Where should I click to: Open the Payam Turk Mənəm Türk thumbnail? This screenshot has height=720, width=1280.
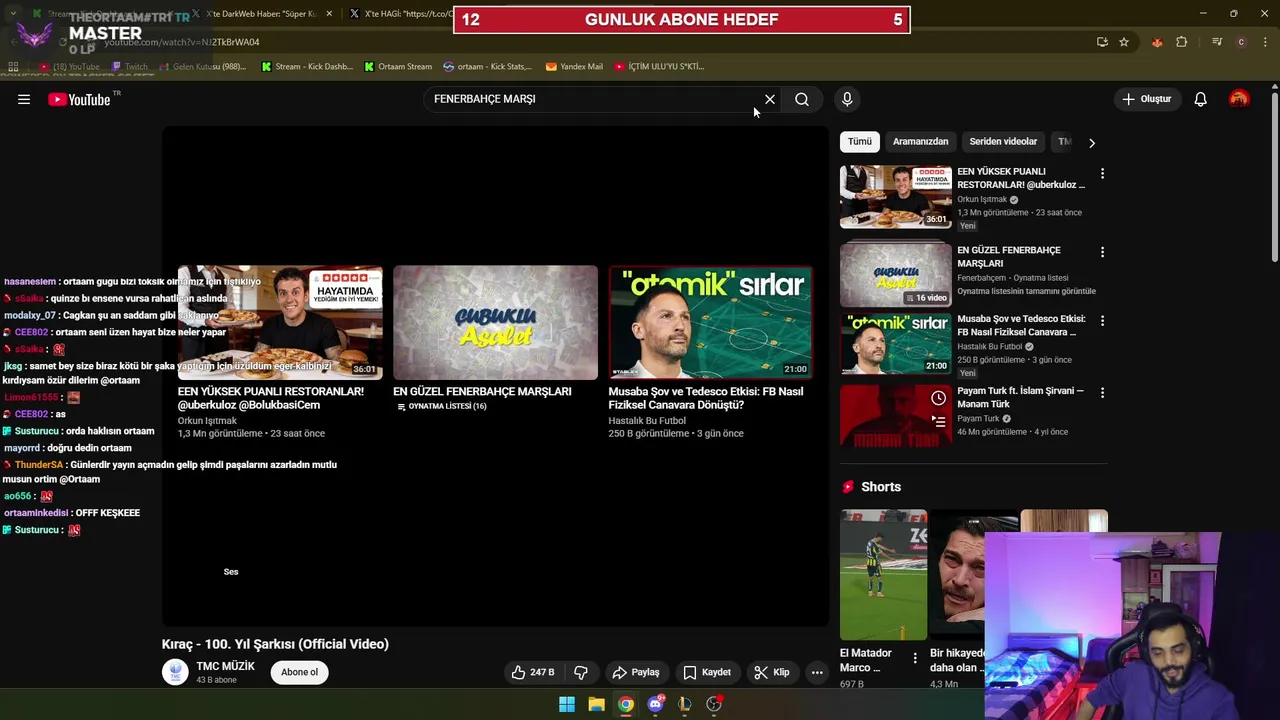(x=896, y=416)
